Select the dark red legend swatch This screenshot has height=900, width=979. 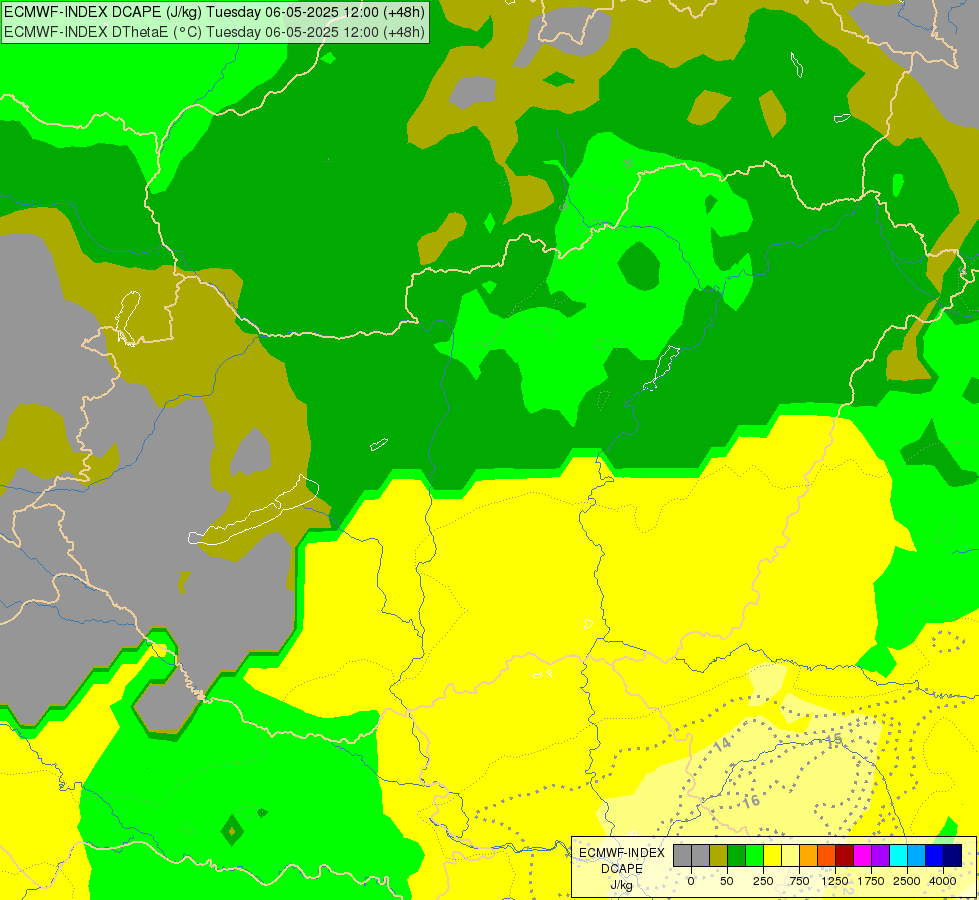click(x=845, y=856)
